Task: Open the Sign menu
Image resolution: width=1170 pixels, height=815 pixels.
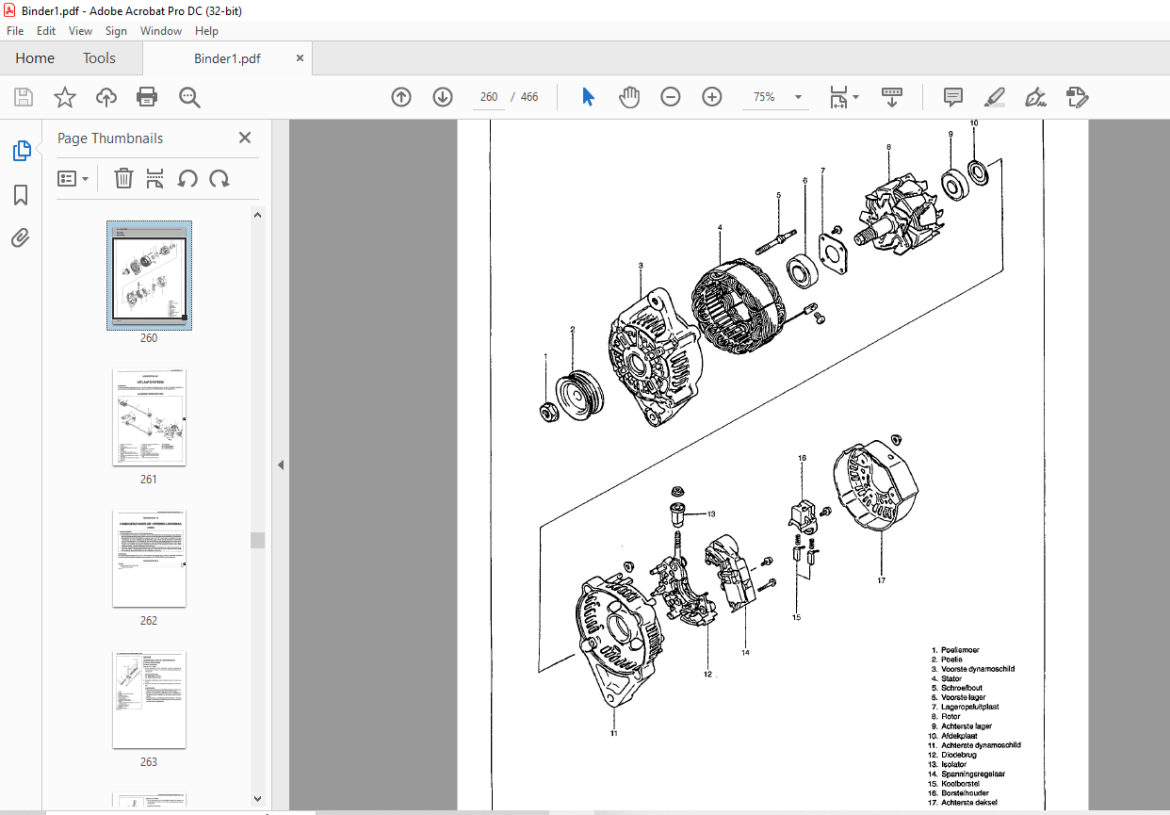Action: [116, 31]
